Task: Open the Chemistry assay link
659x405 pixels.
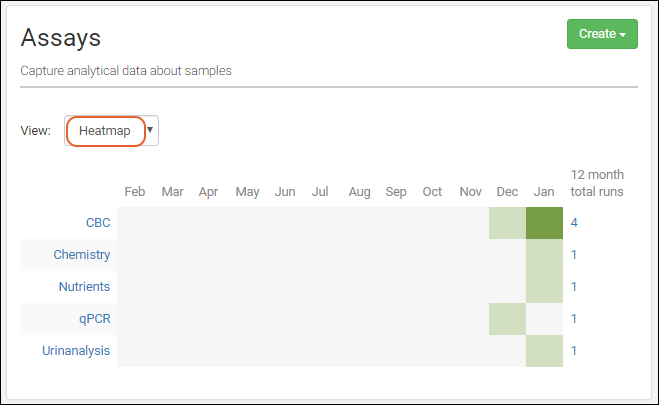Action: click(x=82, y=255)
